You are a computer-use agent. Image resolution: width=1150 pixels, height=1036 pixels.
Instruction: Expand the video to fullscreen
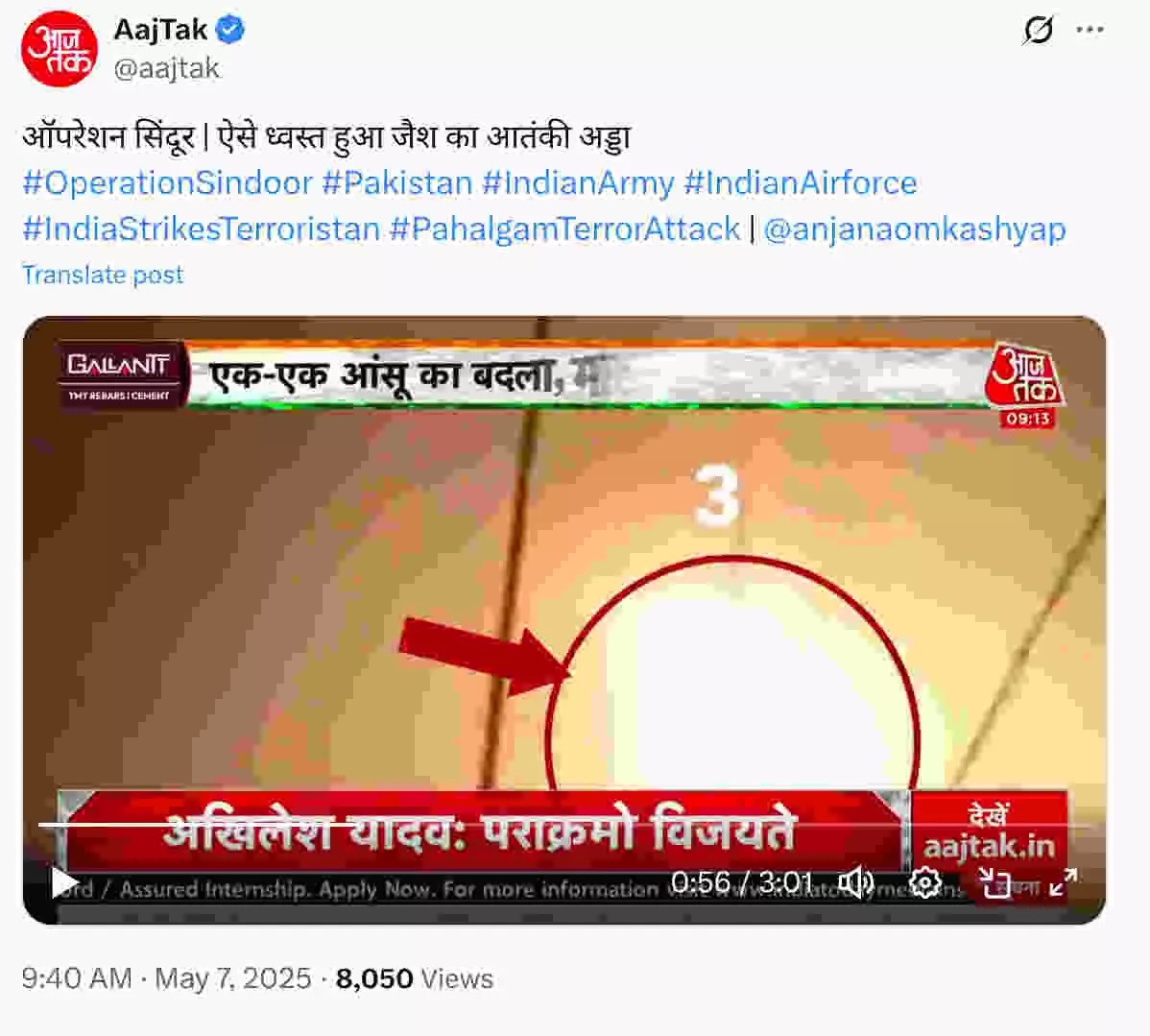coord(1063,882)
